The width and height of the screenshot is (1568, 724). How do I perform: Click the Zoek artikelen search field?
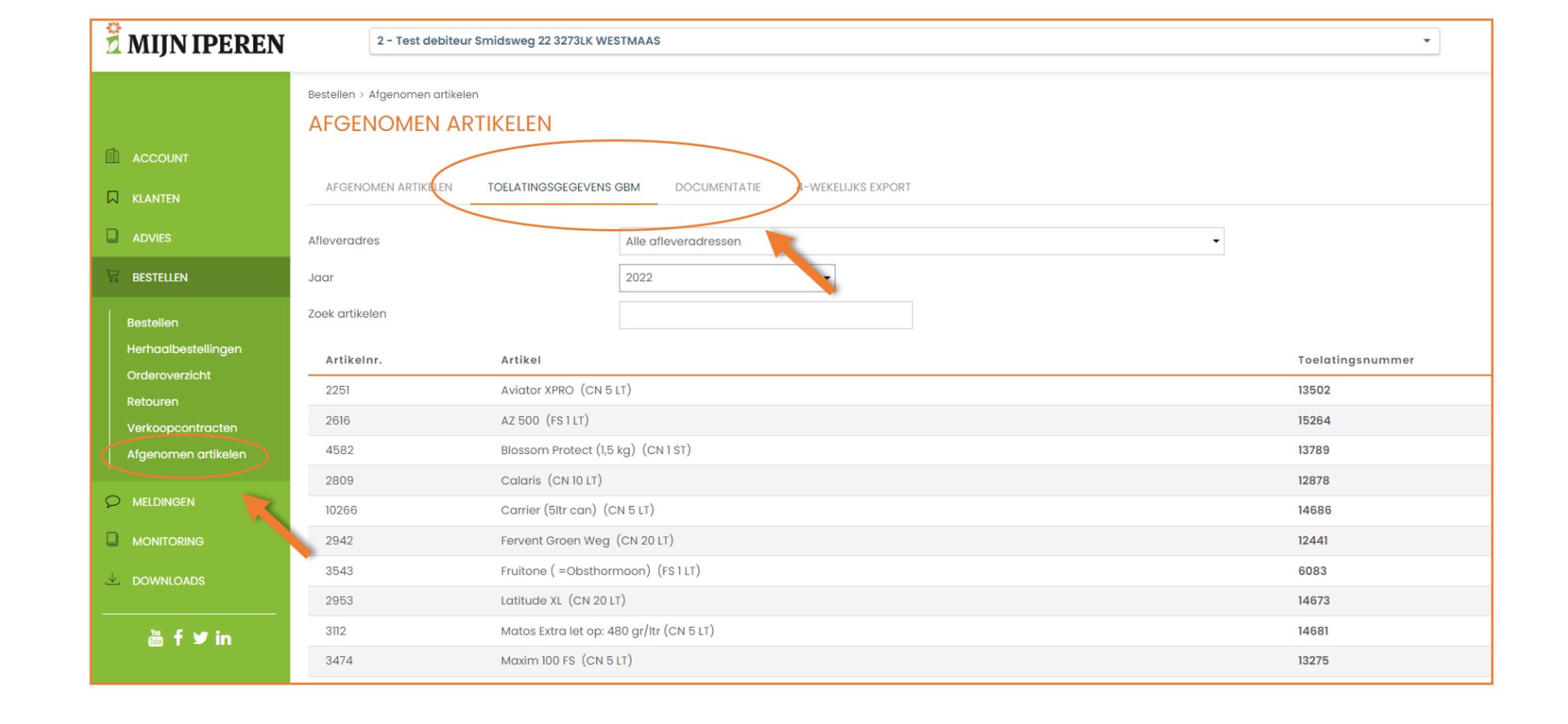(x=765, y=315)
